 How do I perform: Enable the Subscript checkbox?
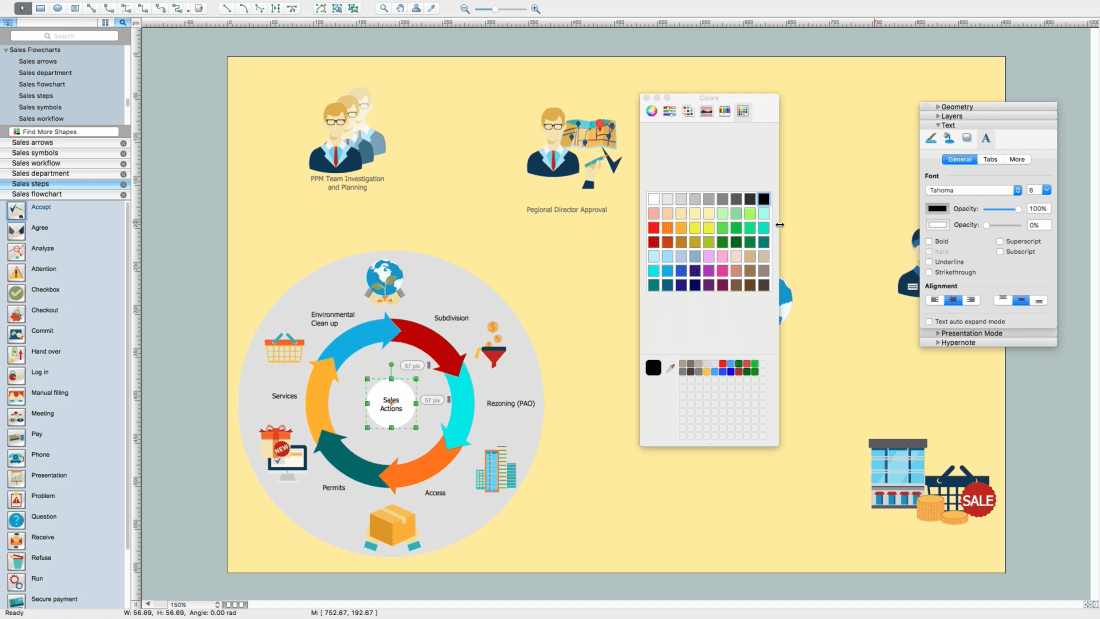click(1000, 251)
